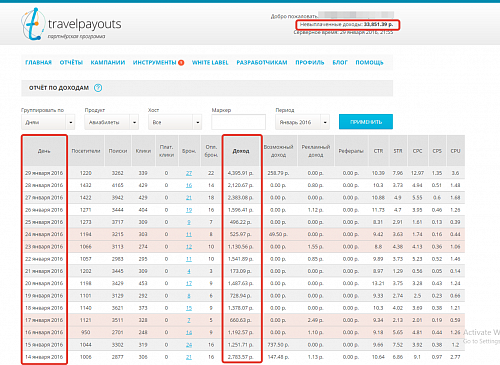Select the 25 января 2016 date cell

coord(44,222)
